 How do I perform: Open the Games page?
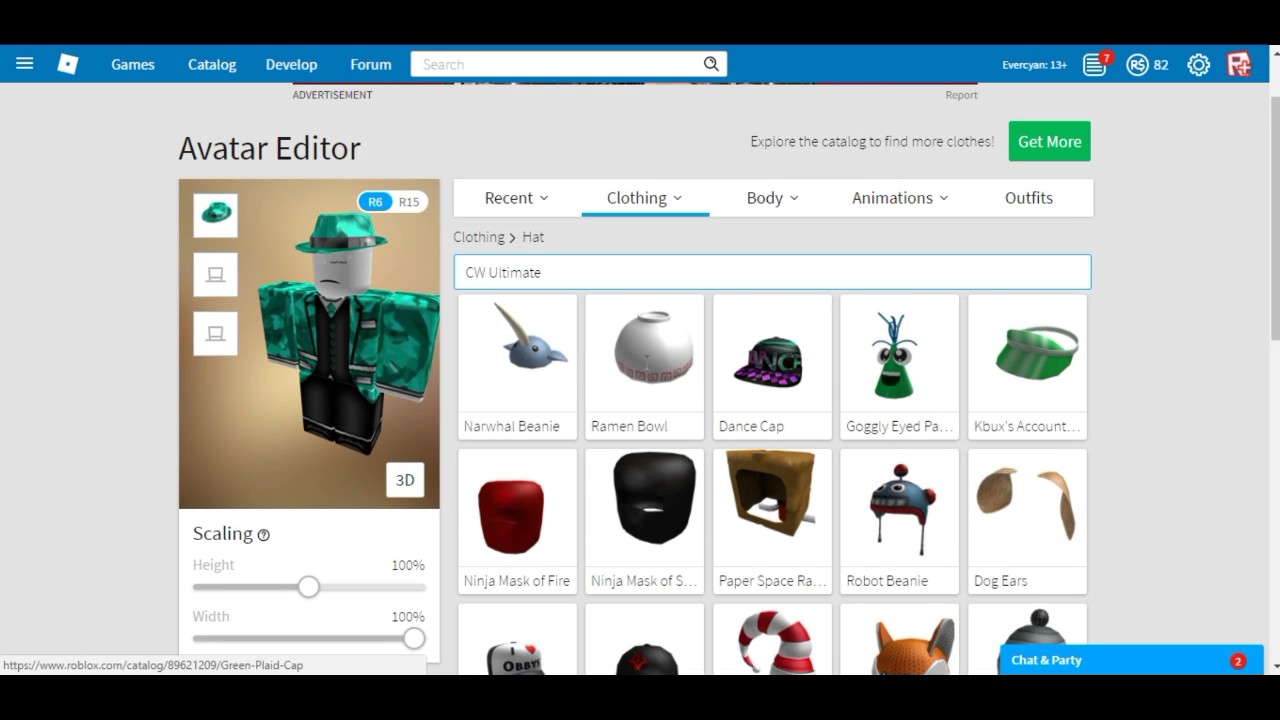coord(133,65)
